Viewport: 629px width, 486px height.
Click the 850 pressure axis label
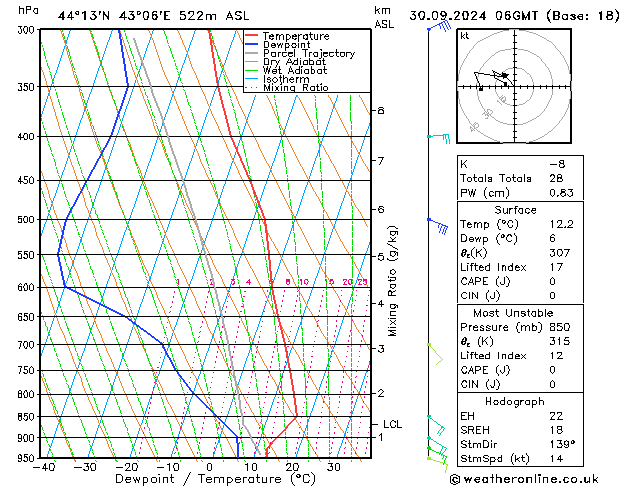coord(28,417)
